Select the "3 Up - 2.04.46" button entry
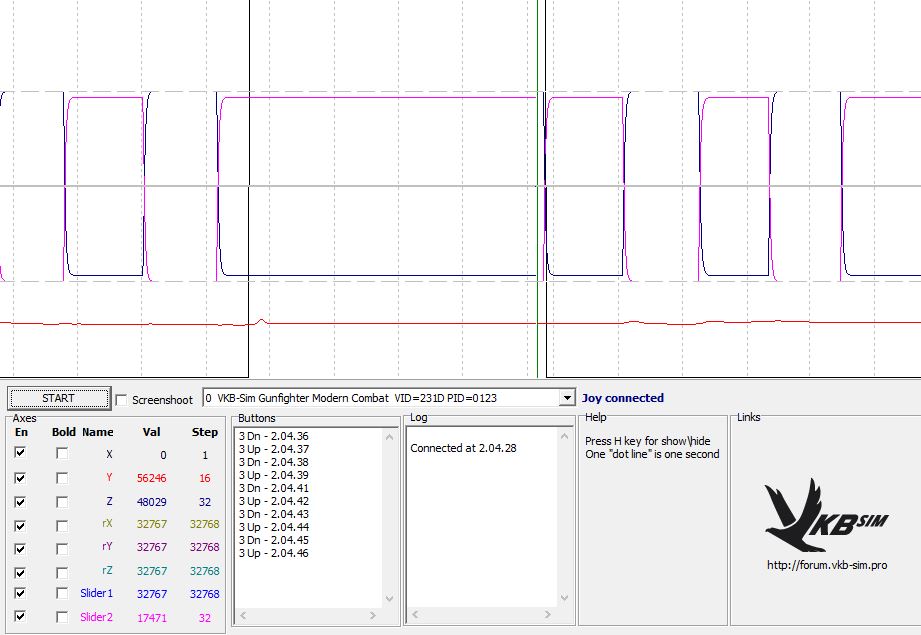The image size is (921, 635). pos(273,553)
